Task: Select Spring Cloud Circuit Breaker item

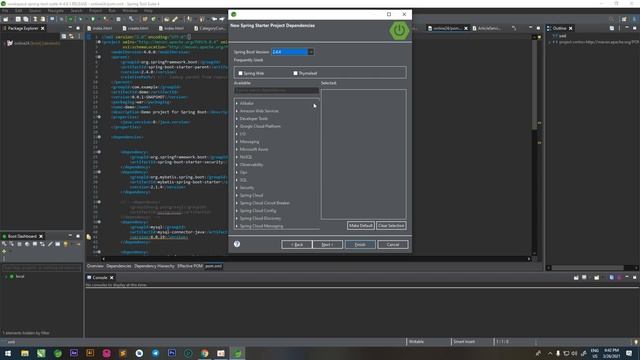Action: 264,203
